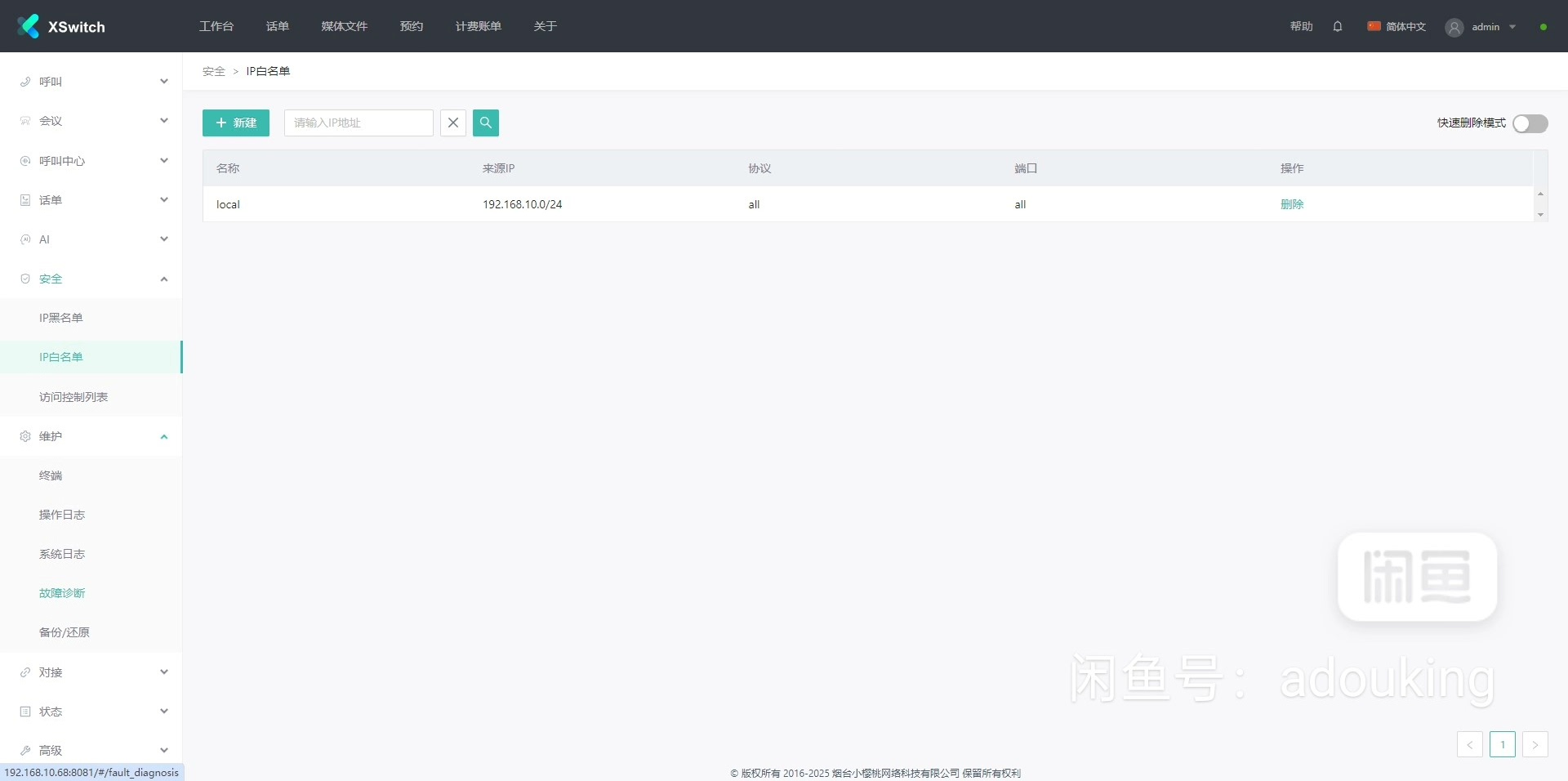1568x781 pixels.
Task: Expand the 会议 sidebar section chevron
Action: pos(164,121)
